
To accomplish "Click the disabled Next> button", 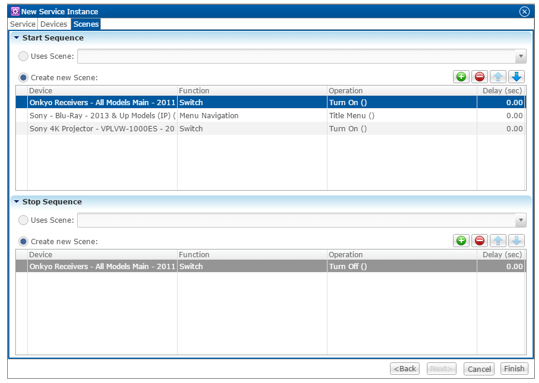I will click(x=441, y=369).
